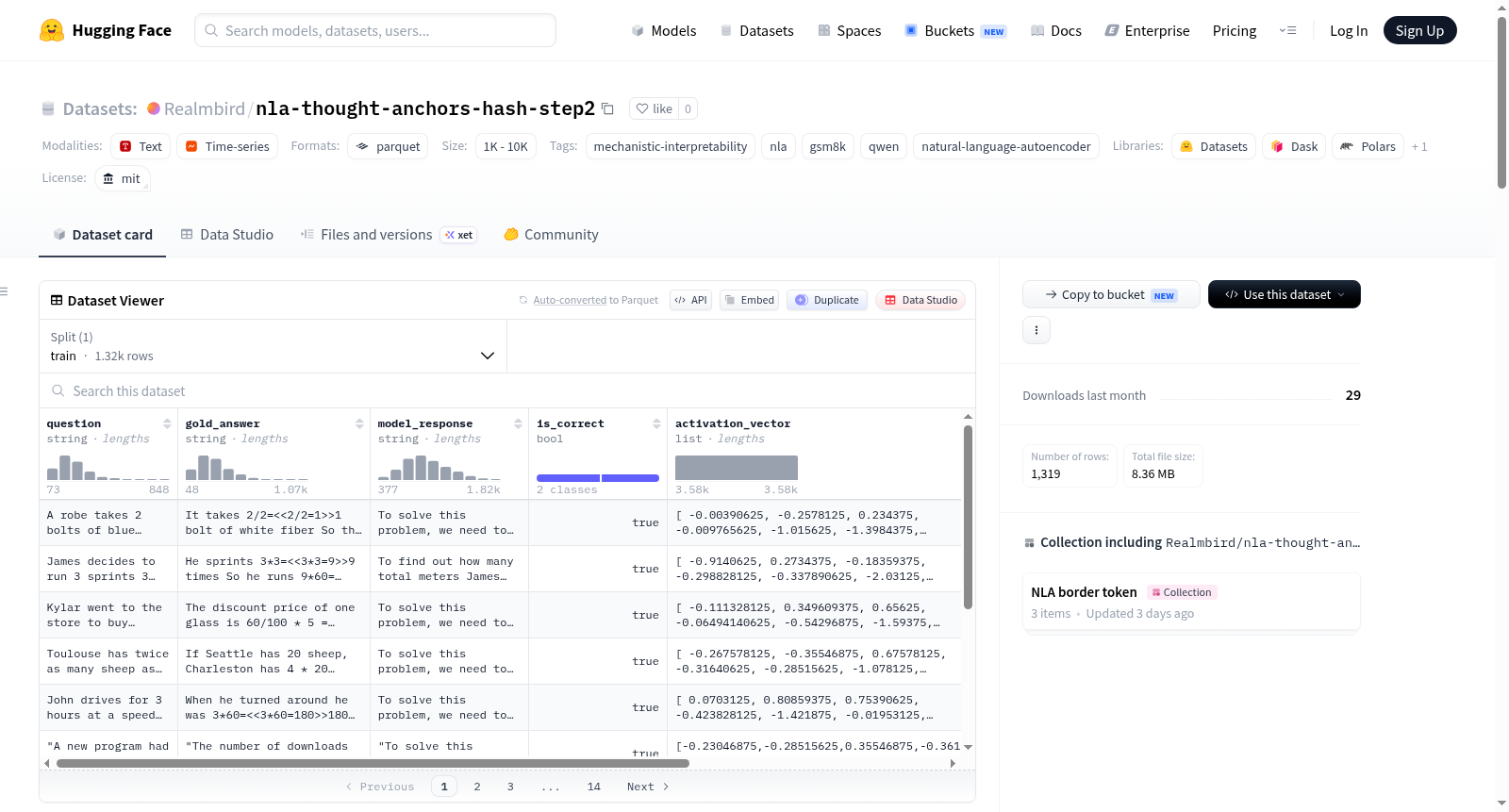
Task: Switch to the Data Studio tab
Action: coord(227,235)
